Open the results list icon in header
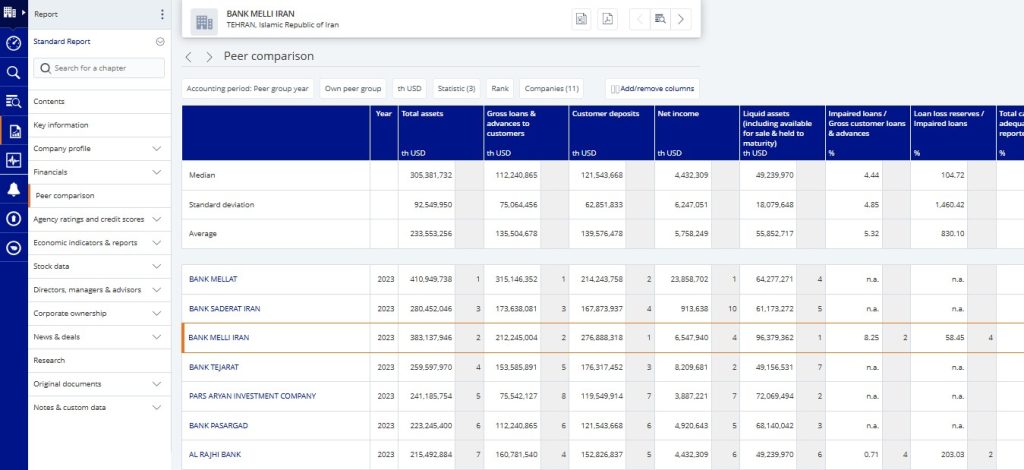This screenshot has height=470, width=1024. pyautogui.click(x=660, y=19)
